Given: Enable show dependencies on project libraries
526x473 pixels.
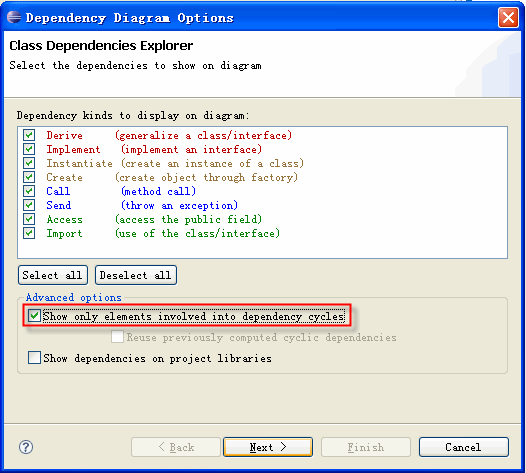Looking at the screenshot, I should 34,358.
